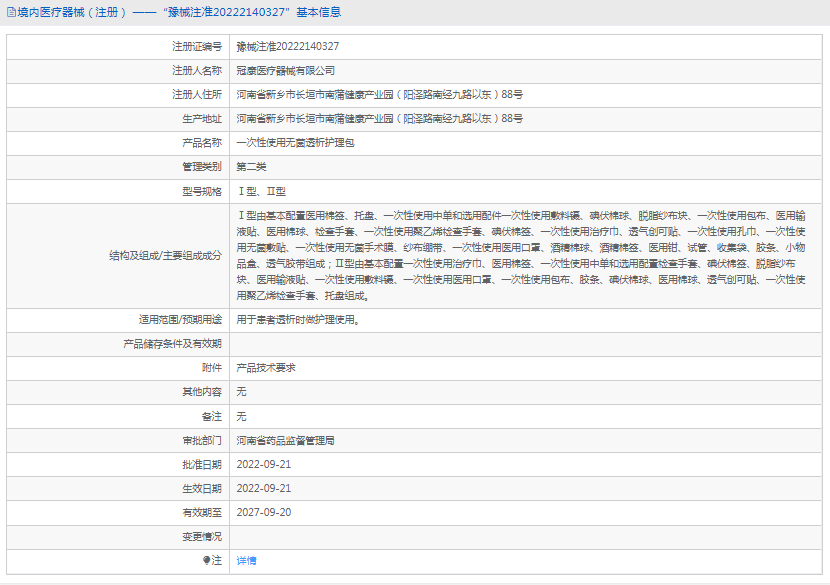Click the 产品技术要求 attachment value
The width and height of the screenshot is (830, 585).
pyautogui.click(x=266, y=368)
